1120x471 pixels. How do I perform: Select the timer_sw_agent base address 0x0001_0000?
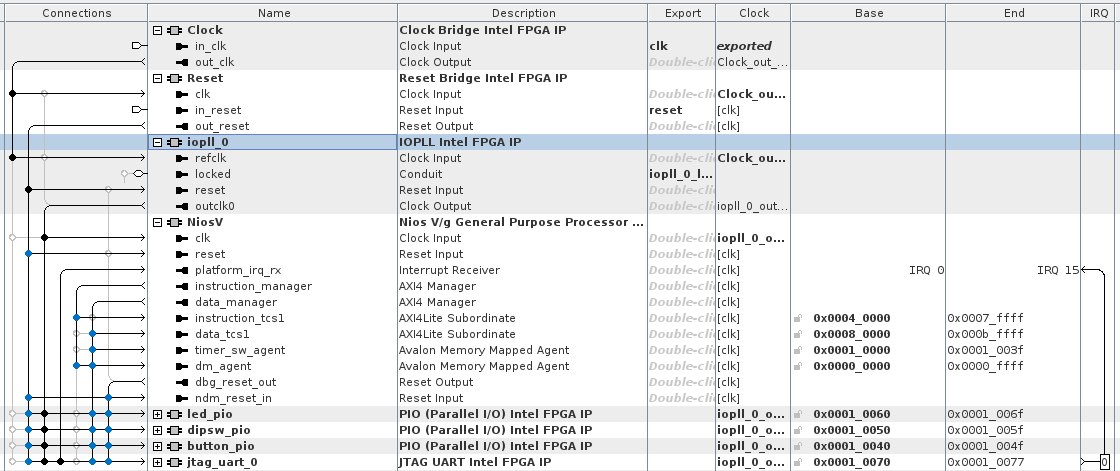(x=851, y=350)
